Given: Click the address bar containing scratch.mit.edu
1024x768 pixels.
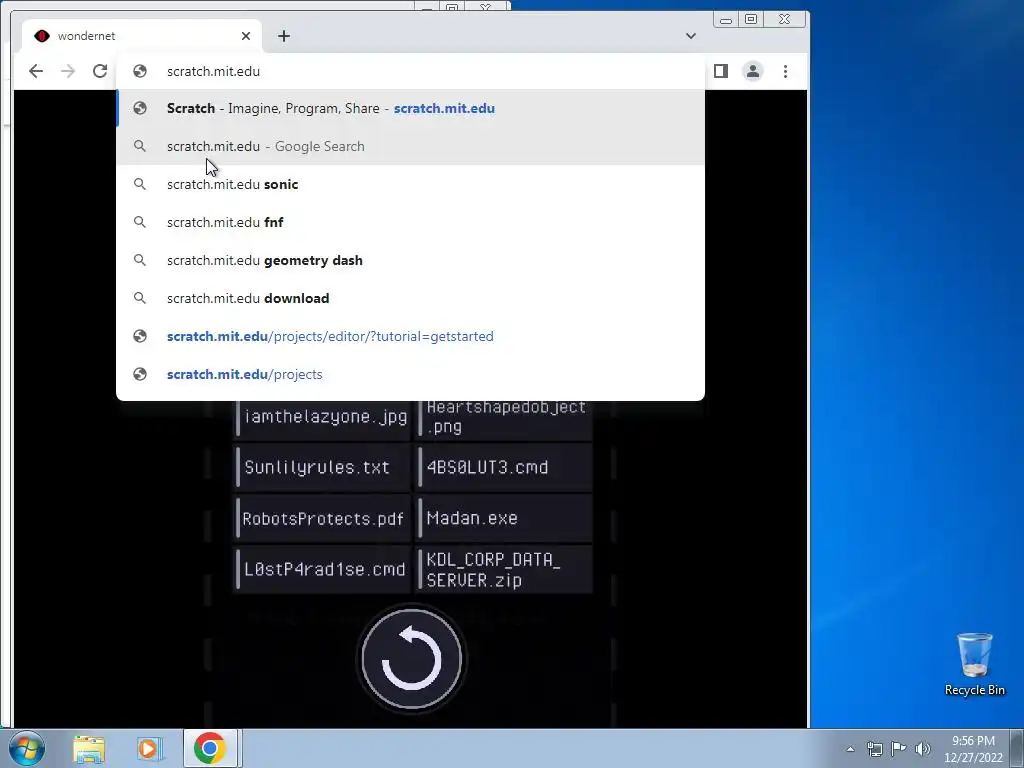Looking at the screenshot, I should (x=410, y=71).
